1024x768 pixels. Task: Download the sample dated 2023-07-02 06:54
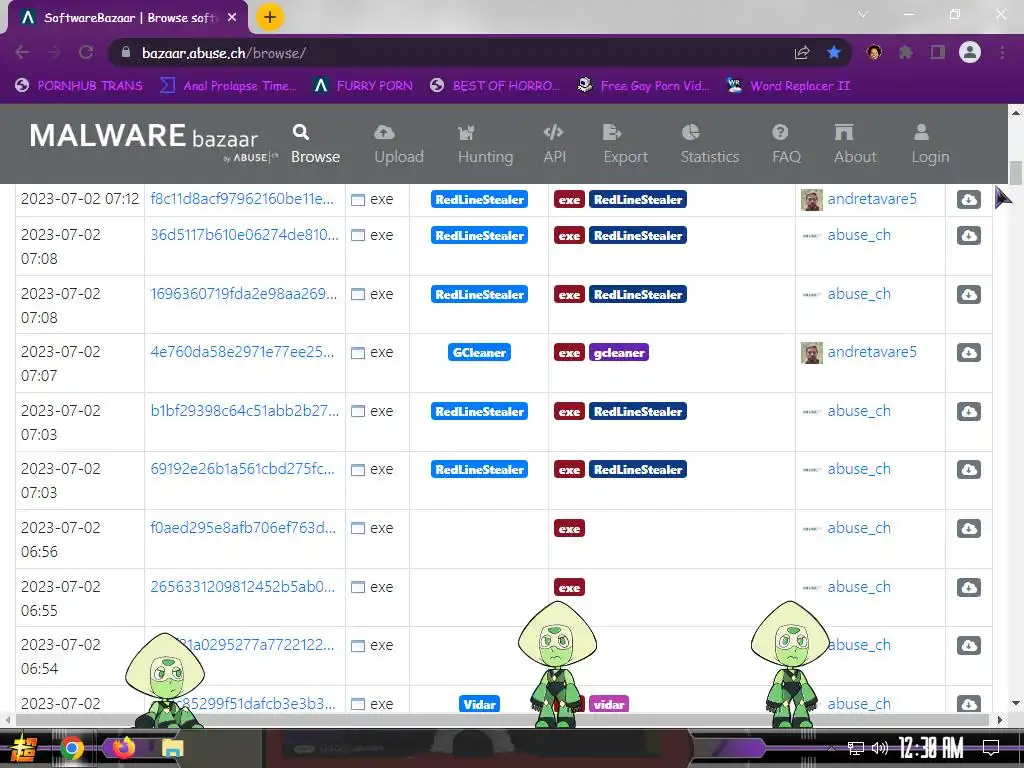click(968, 645)
